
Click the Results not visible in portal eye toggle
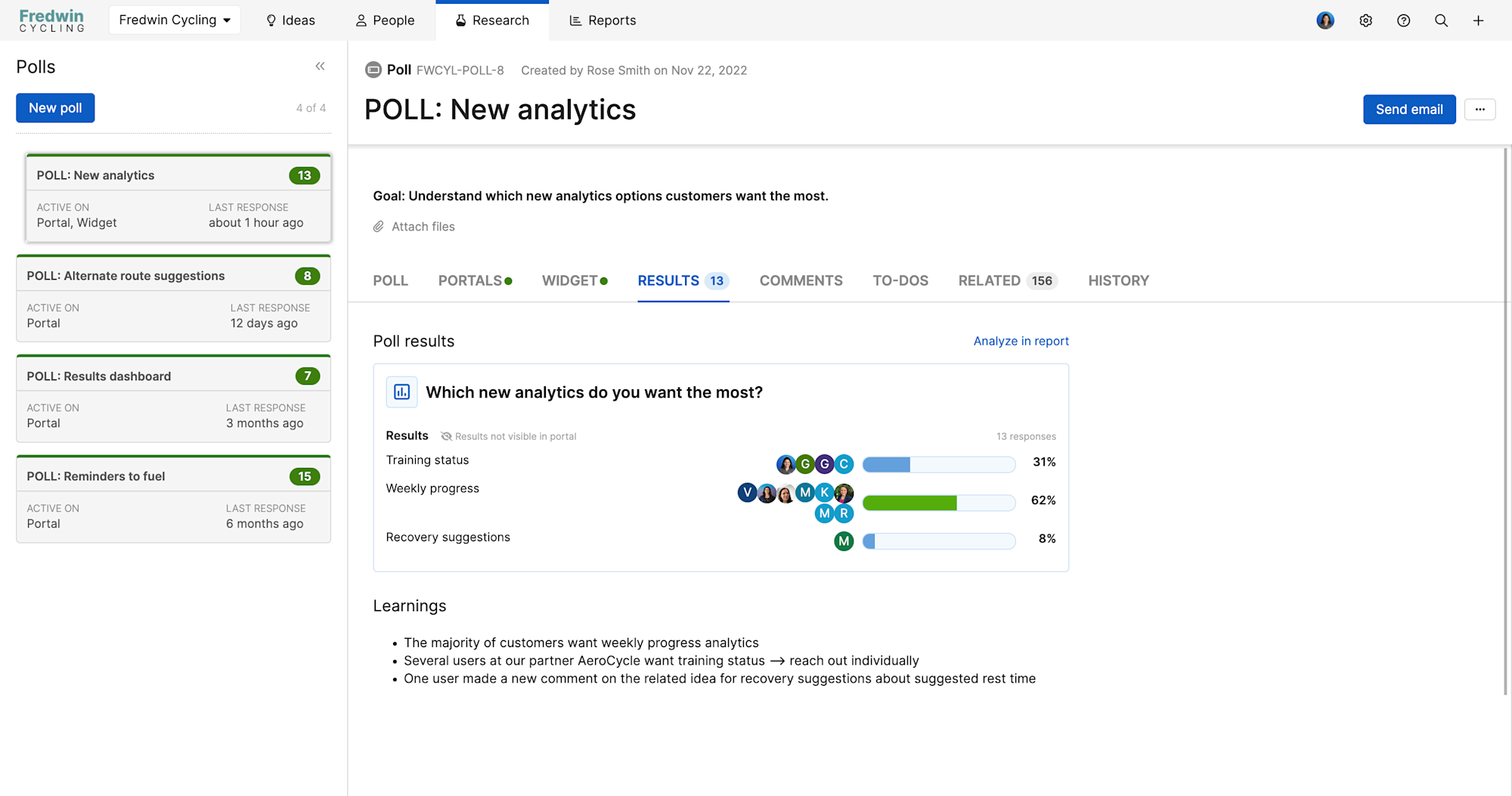coord(446,436)
